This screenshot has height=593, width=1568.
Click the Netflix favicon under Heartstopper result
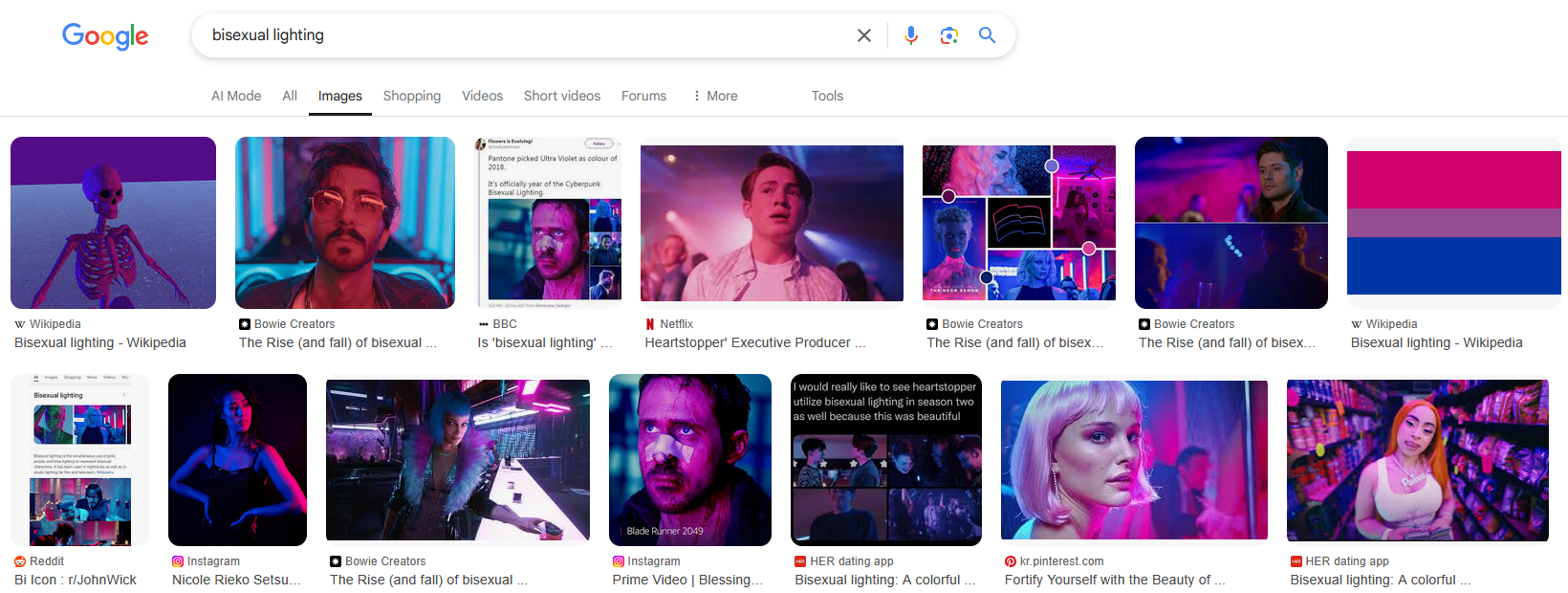click(650, 324)
